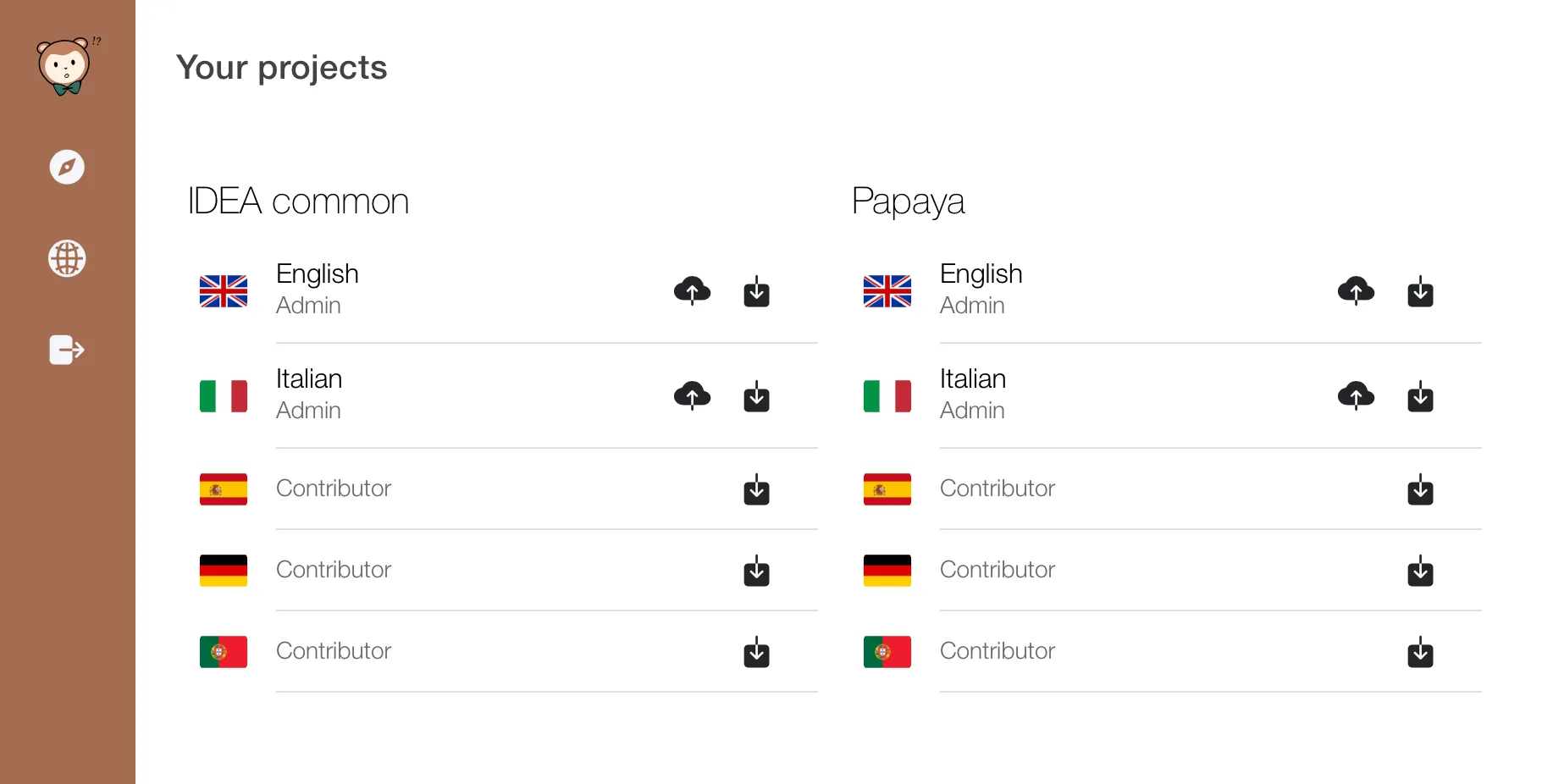The height and width of the screenshot is (784, 1553).
Task: Download Spanish file for IDEA common
Action: pos(756,490)
